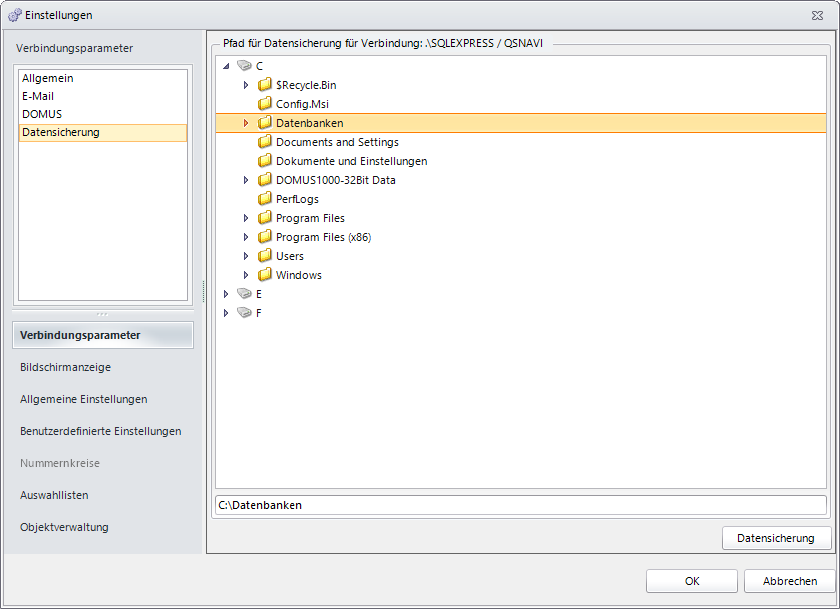Expand the E drive node
The image size is (840, 609).
[x=226, y=294]
